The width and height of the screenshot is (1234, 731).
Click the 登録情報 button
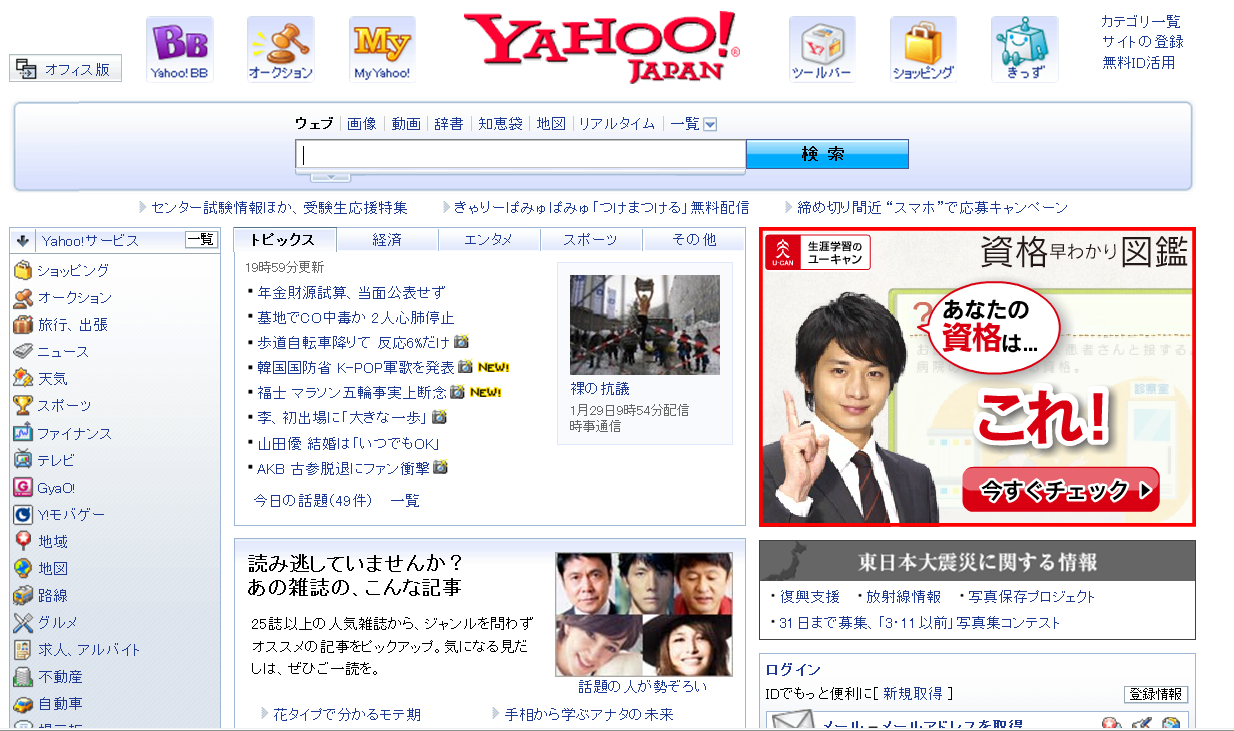[1156, 694]
